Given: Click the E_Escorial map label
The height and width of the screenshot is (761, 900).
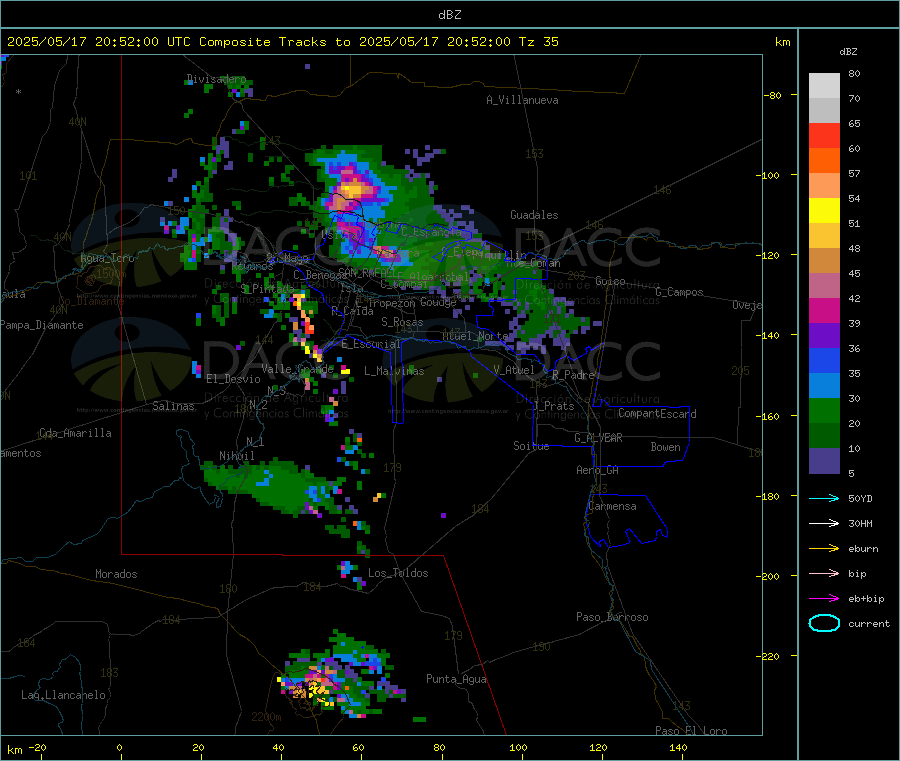Looking at the screenshot, I should point(371,344).
